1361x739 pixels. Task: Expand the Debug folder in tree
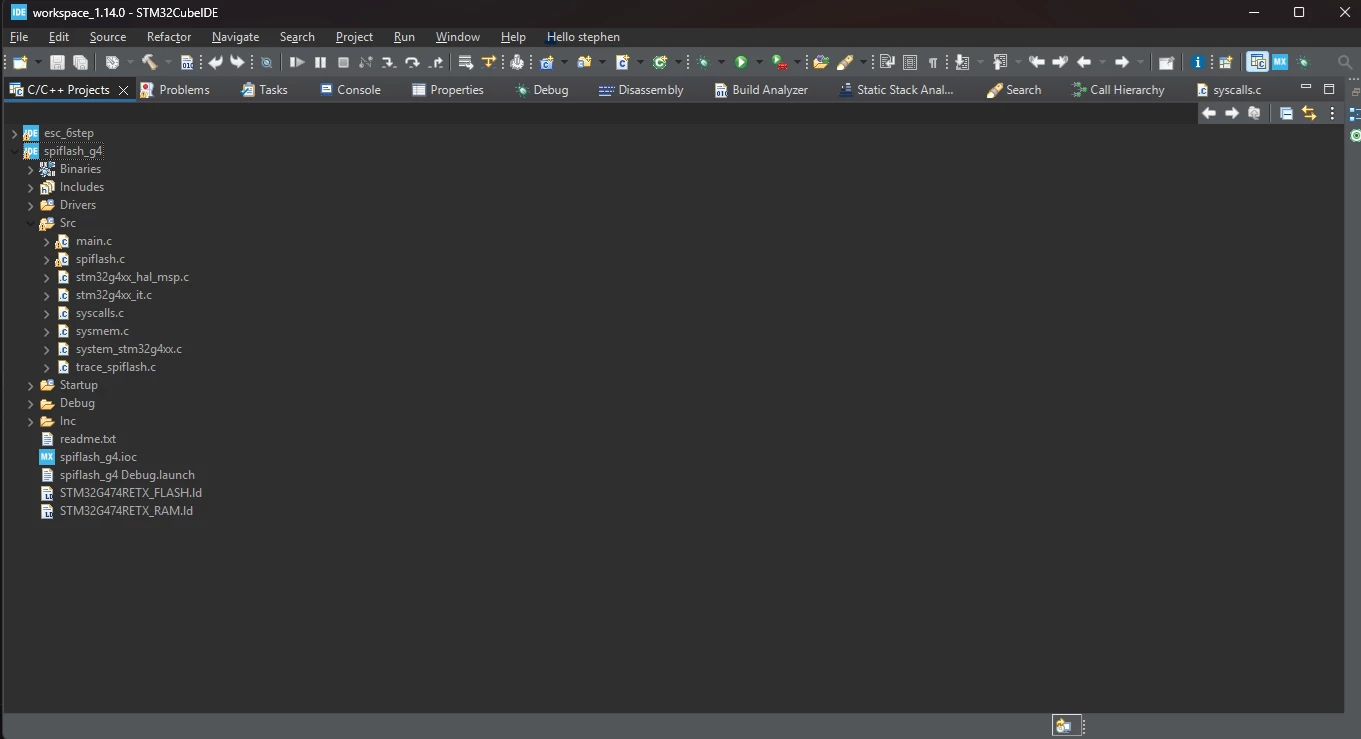tap(31, 404)
